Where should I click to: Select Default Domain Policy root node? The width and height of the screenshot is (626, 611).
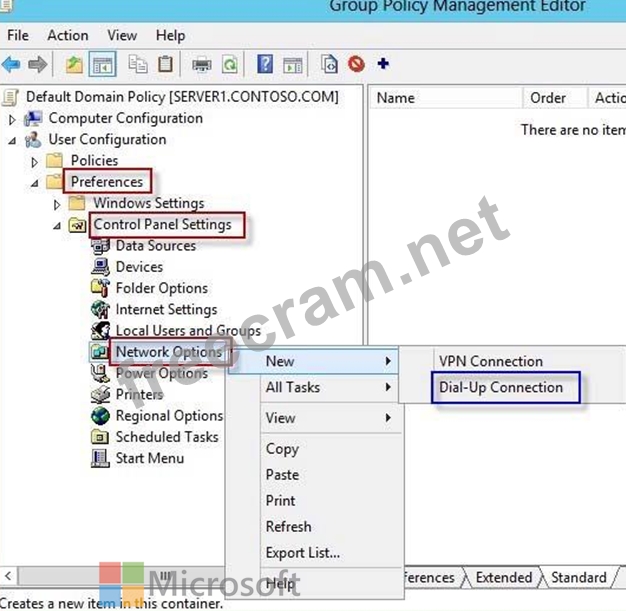[x=182, y=97]
